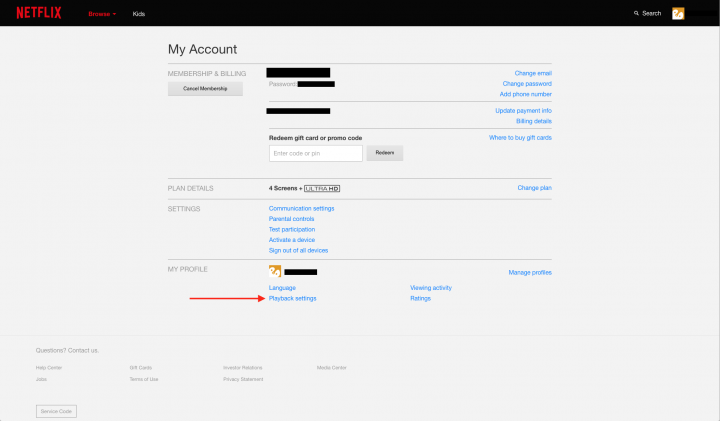
Task: Open the Browse dropdown menu
Action: click(102, 14)
